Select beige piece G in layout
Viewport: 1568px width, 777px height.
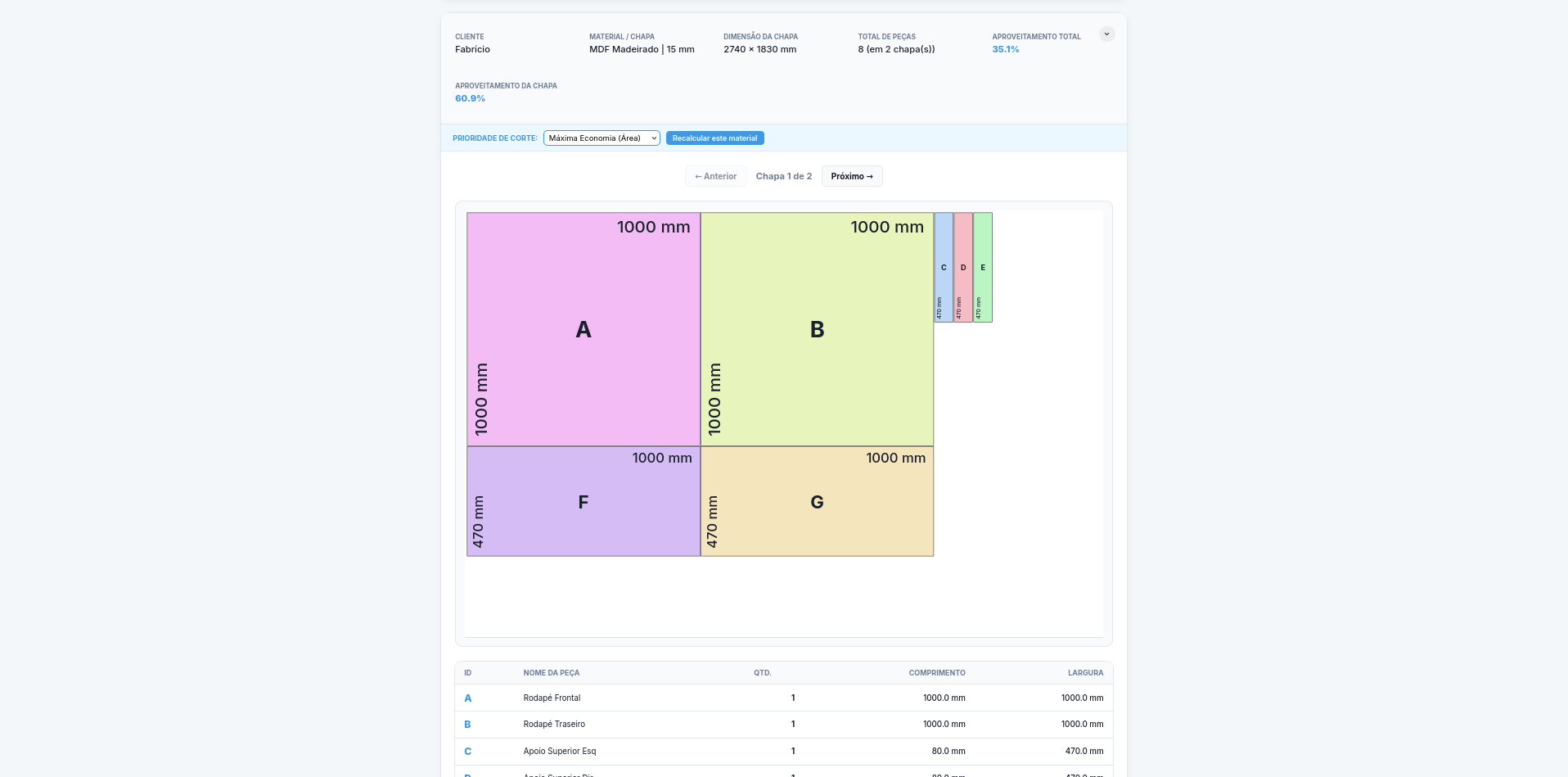point(817,502)
